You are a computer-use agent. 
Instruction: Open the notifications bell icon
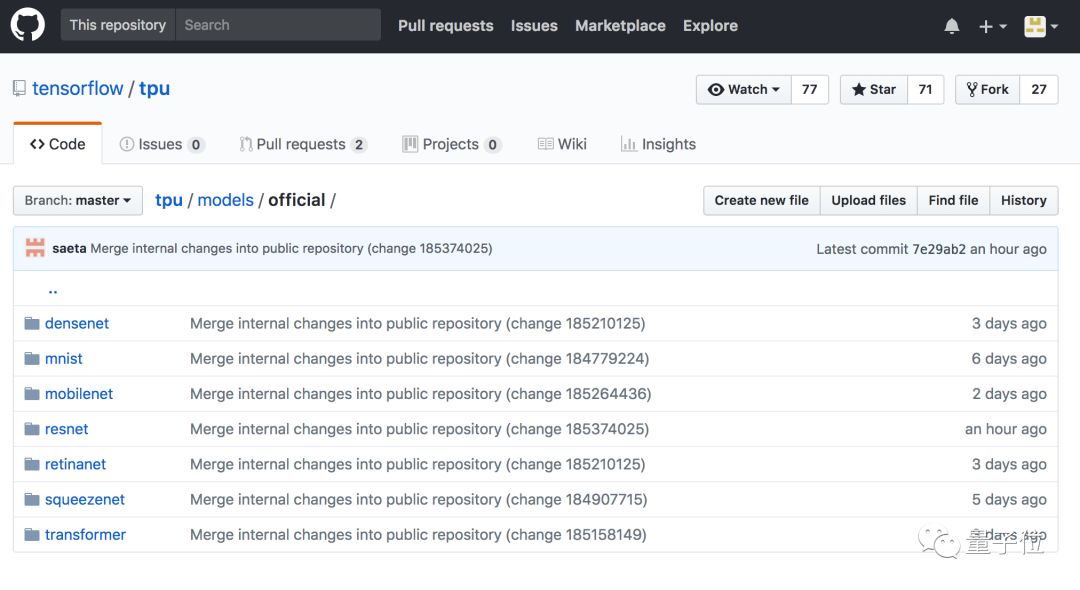951,26
